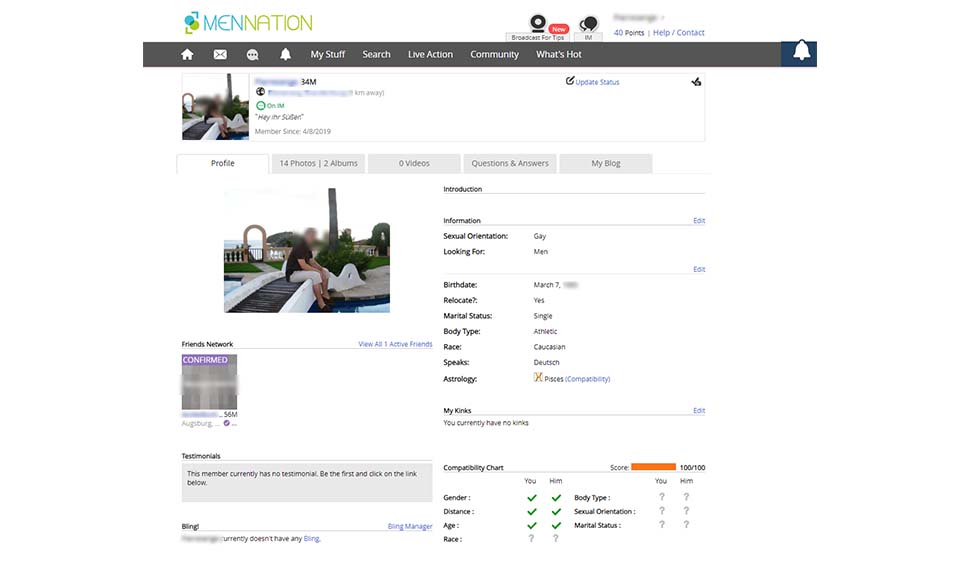
Task: Click the MenNation logo
Action: (x=248, y=23)
